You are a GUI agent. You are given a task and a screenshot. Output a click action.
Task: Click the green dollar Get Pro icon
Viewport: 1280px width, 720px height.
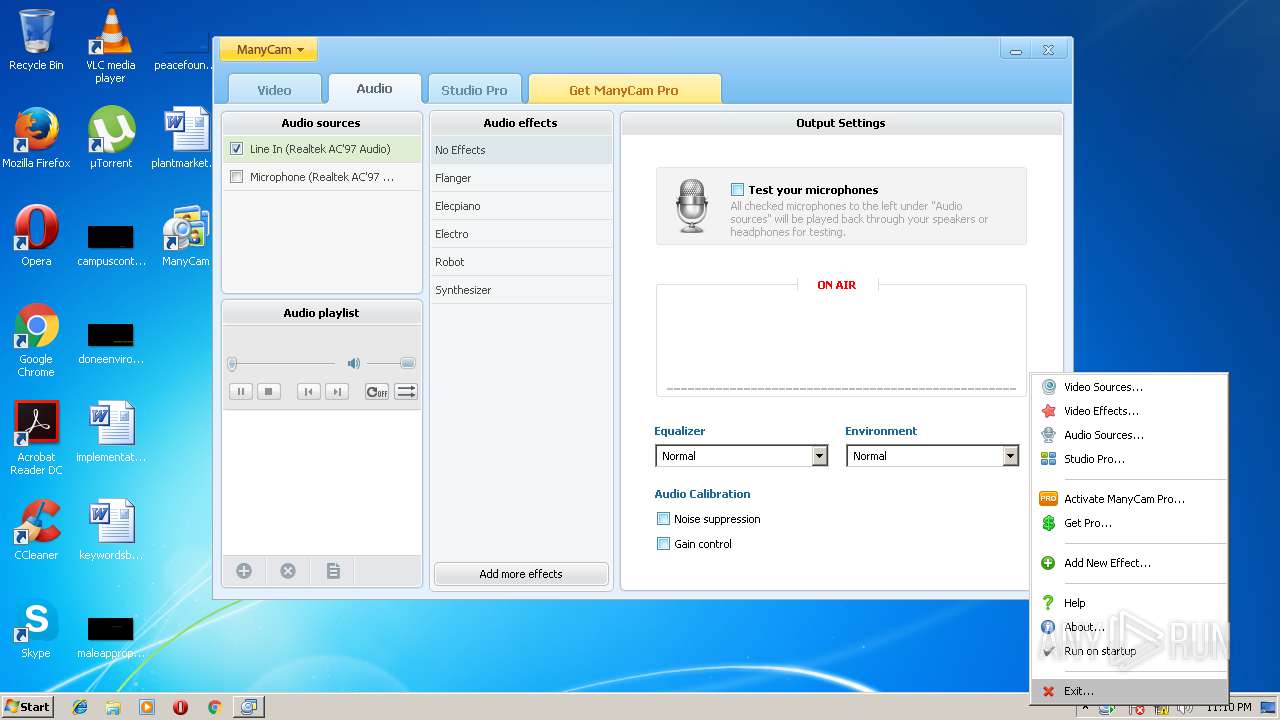(1048, 523)
